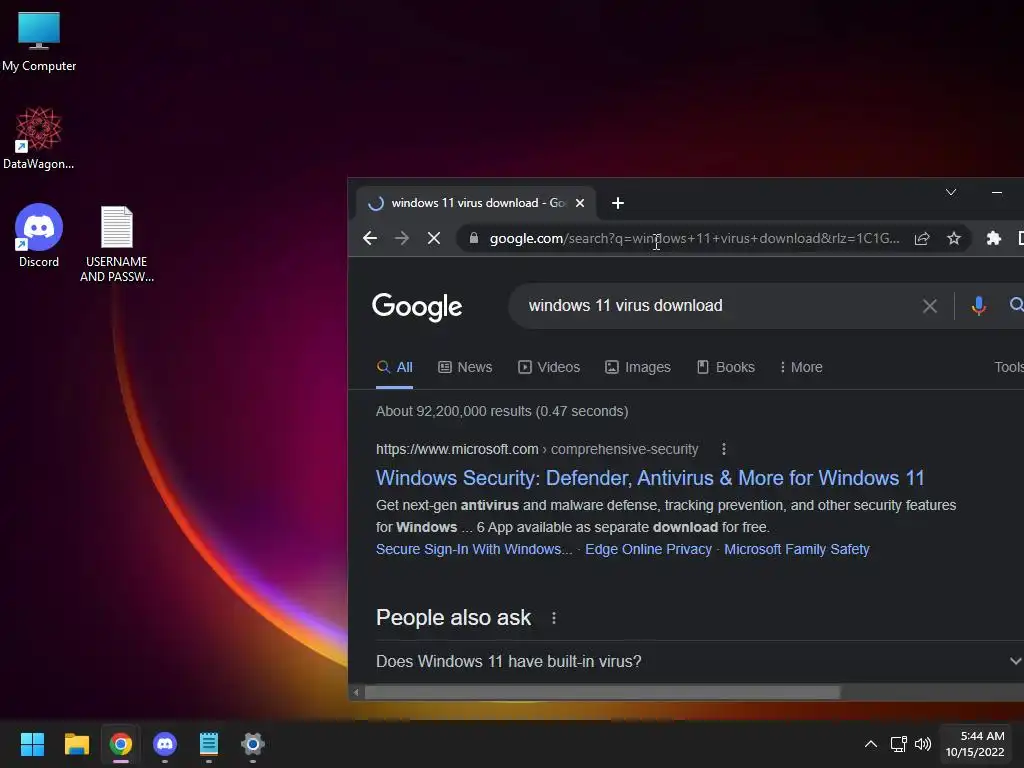Open the microsoft.com result options dots

click(723, 449)
